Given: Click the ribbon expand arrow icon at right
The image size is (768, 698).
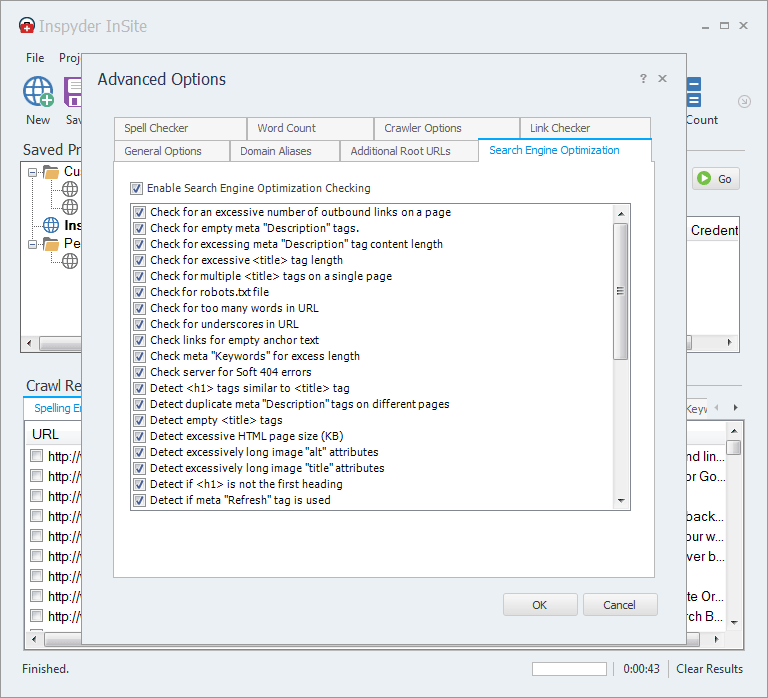Looking at the screenshot, I should pos(744,101).
